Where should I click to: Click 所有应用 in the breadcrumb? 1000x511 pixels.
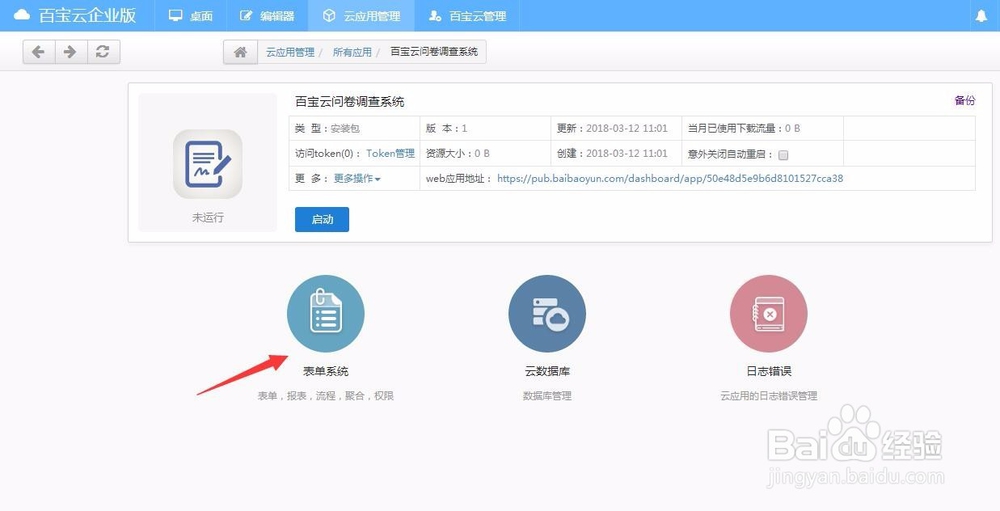[352, 52]
